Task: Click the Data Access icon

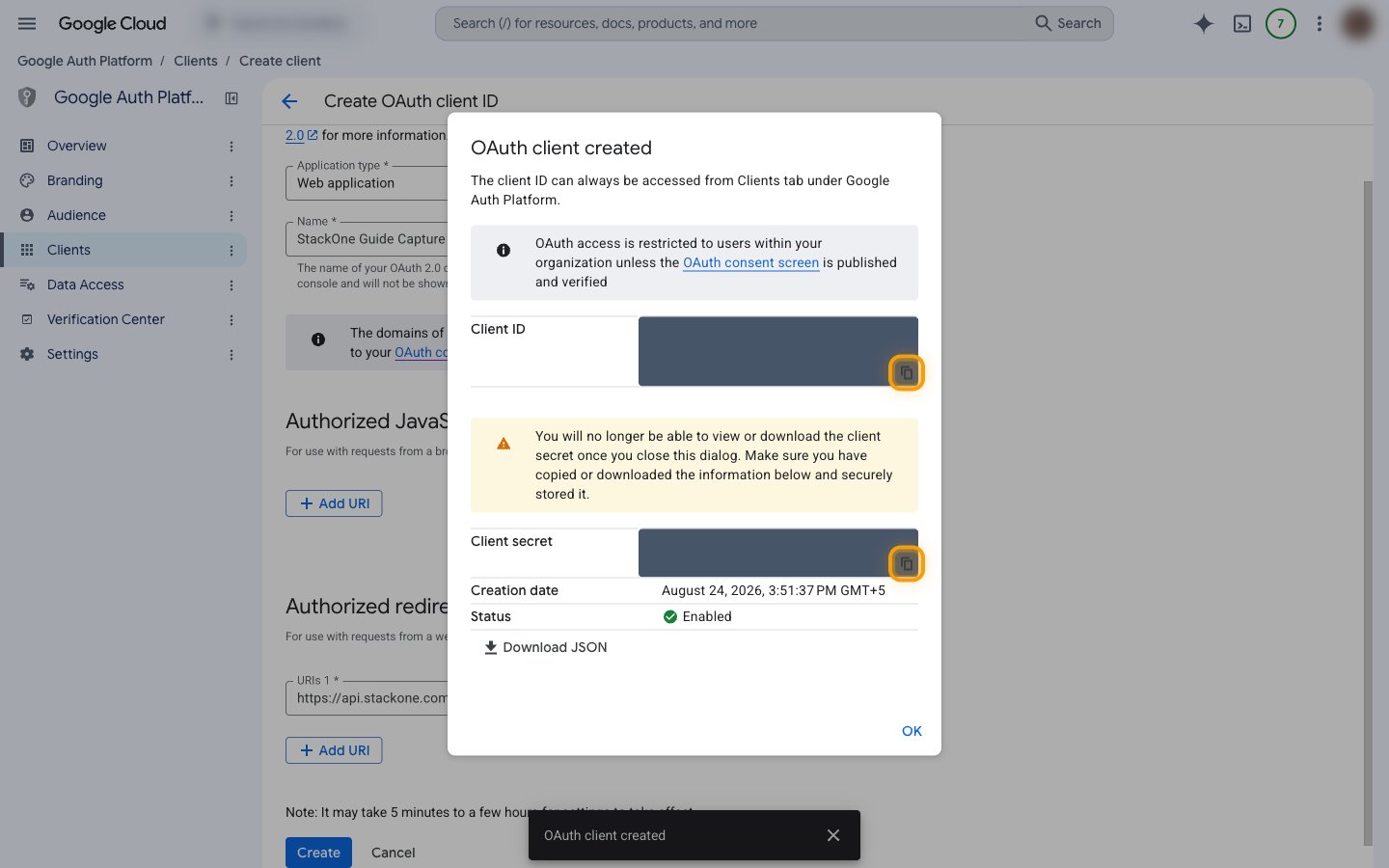Action: 27,285
